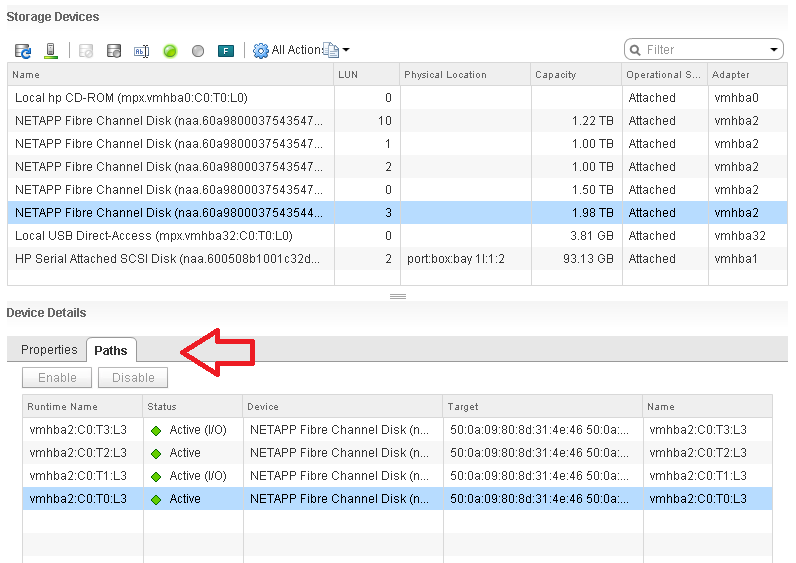796x563 pixels.
Task: Select the Local USB Direct-Access device row
Action: point(397,236)
